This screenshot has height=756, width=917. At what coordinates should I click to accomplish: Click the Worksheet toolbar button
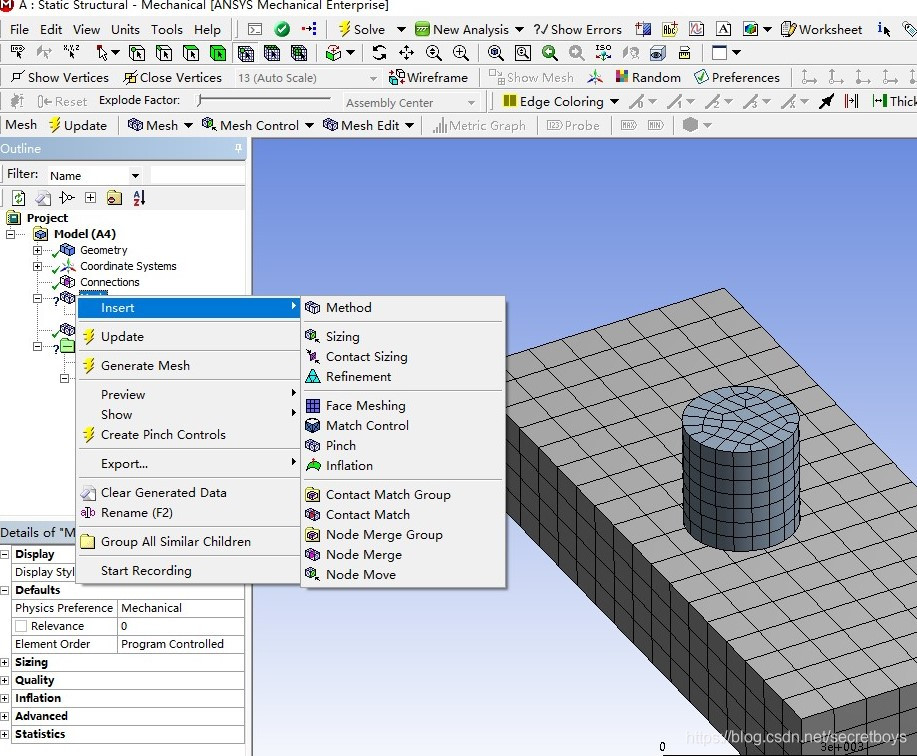click(x=822, y=29)
